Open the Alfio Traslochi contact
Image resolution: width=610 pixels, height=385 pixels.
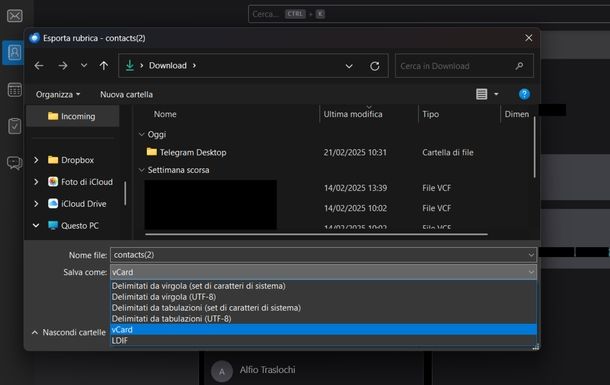(267, 370)
